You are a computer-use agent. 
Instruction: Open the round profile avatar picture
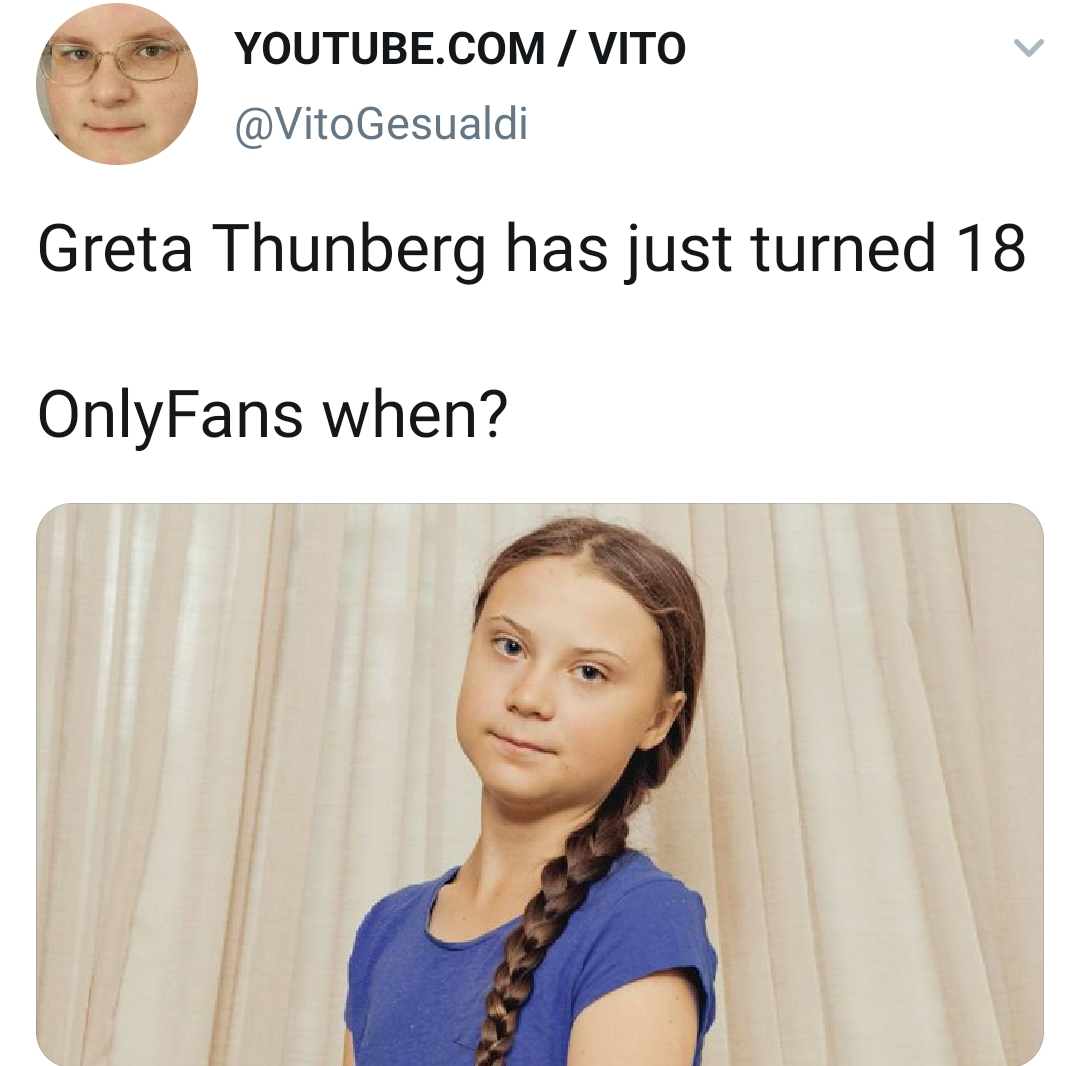(117, 84)
